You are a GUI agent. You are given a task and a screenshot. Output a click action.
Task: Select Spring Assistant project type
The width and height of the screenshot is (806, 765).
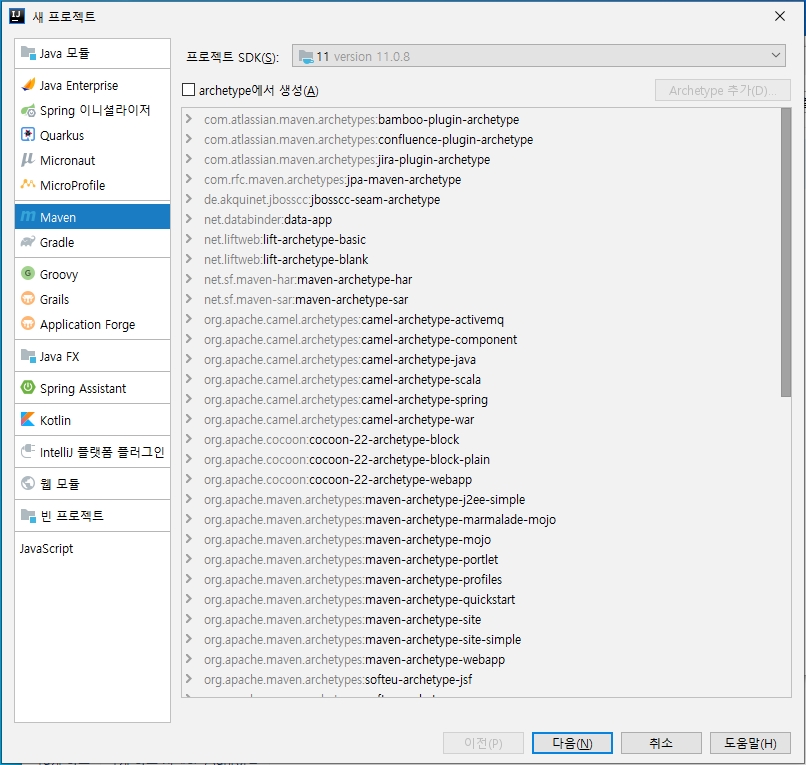(x=93, y=388)
